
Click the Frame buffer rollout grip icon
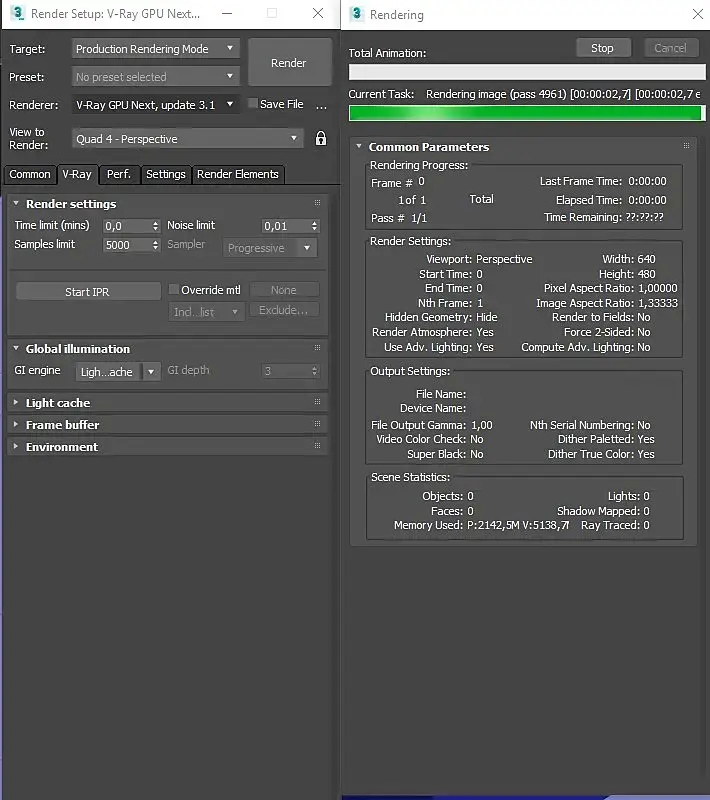[317, 424]
